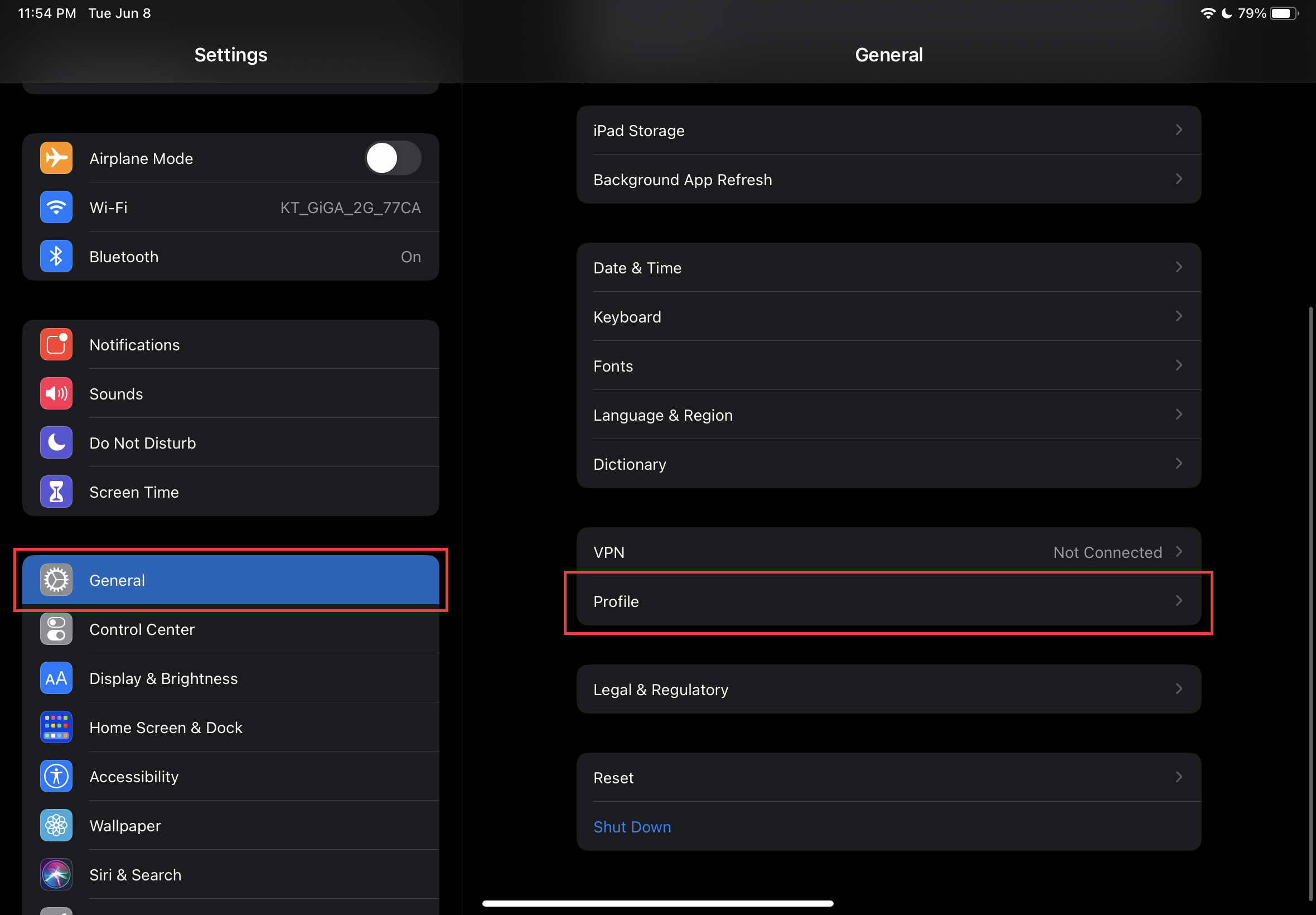Select Display & Brightness in sidebar

coord(163,678)
